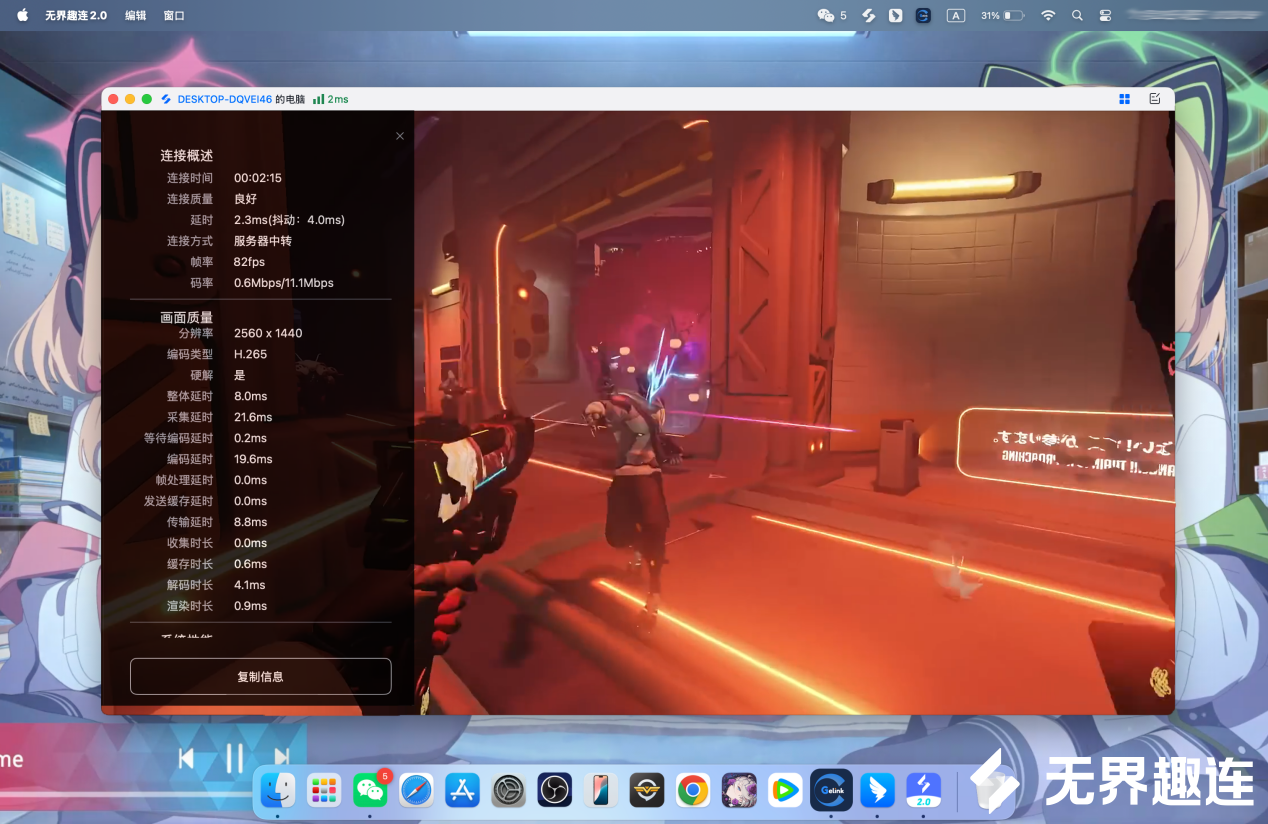Click the 缓存时长 value 0.6ms
This screenshot has height=824, width=1268.
coord(251,564)
